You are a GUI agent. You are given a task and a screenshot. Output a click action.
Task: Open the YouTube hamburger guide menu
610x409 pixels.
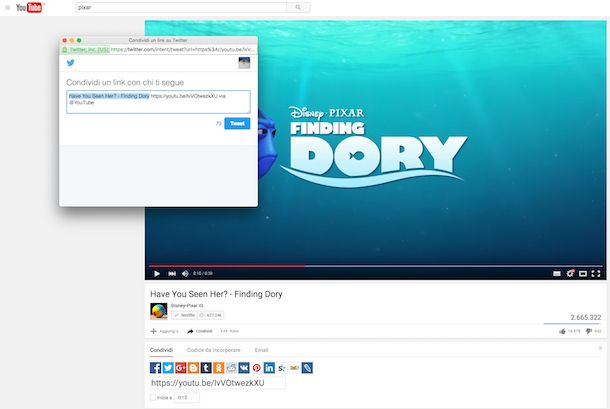pyautogui.click(x=7, y=7)
